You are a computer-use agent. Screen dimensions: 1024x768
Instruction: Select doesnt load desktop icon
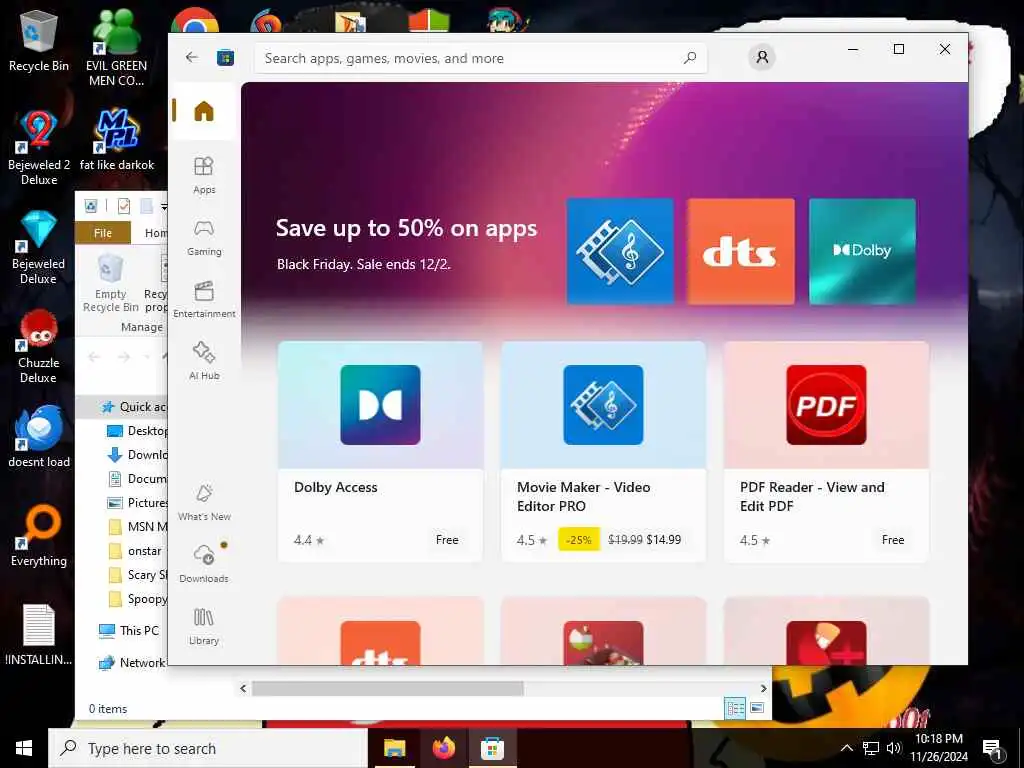pos(39,436)
